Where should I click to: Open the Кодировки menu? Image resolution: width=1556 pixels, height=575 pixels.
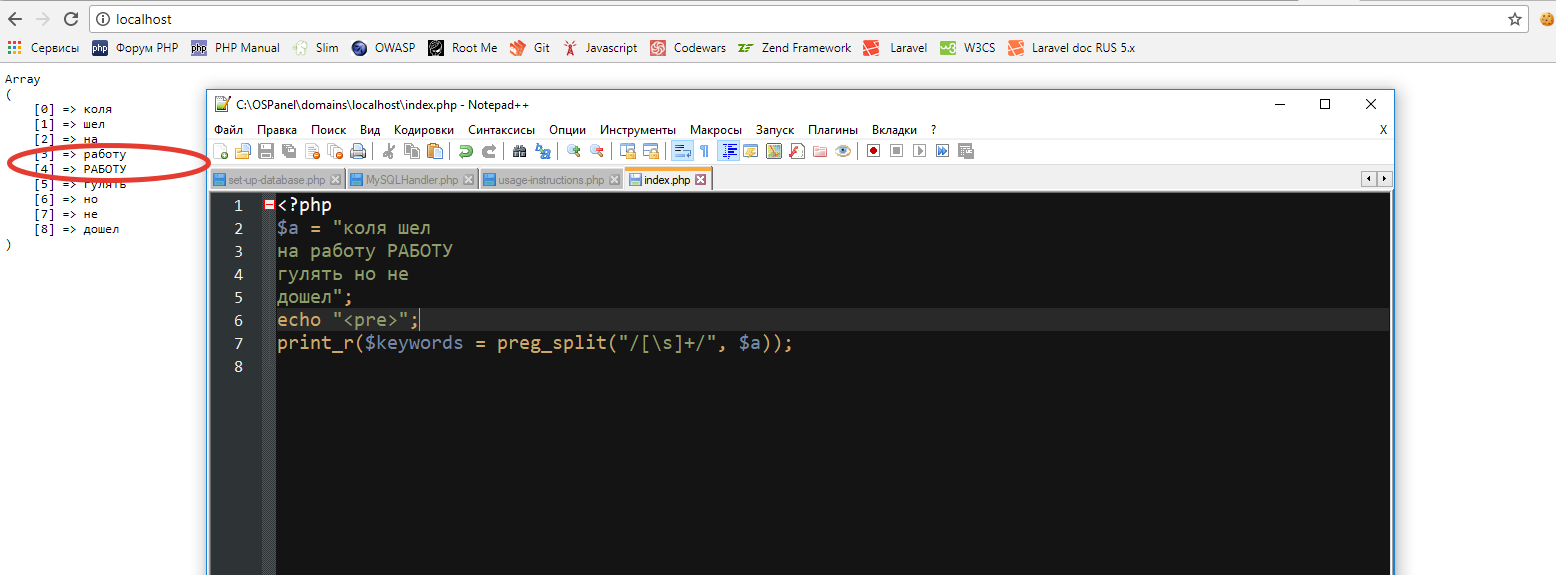pyautogui.click(x=424, y=130)
